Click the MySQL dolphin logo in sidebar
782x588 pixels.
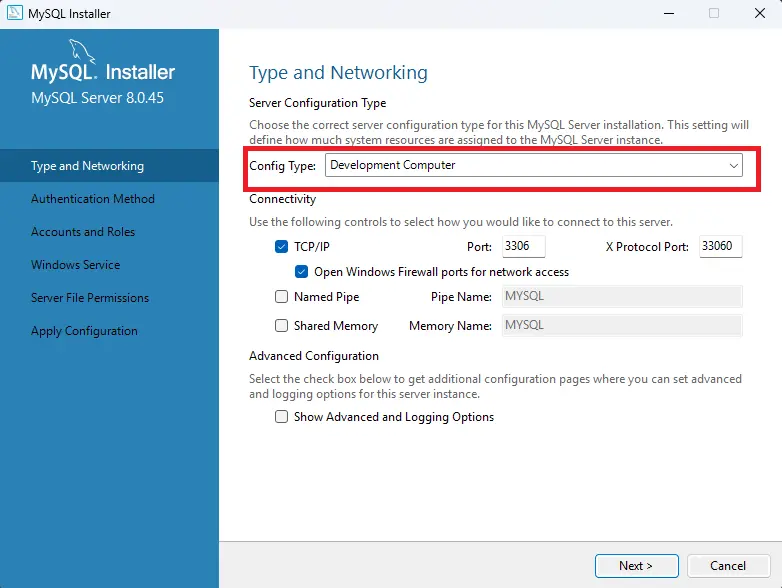click(x=83, y=50)
